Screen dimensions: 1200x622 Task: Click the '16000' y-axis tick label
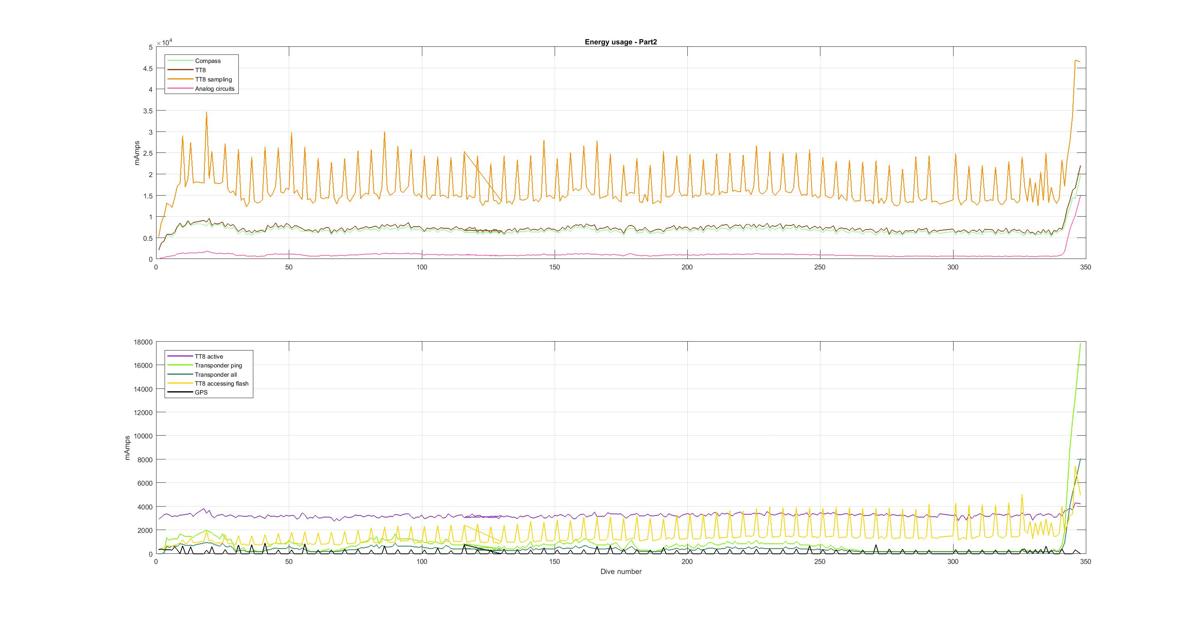point(142,366)
